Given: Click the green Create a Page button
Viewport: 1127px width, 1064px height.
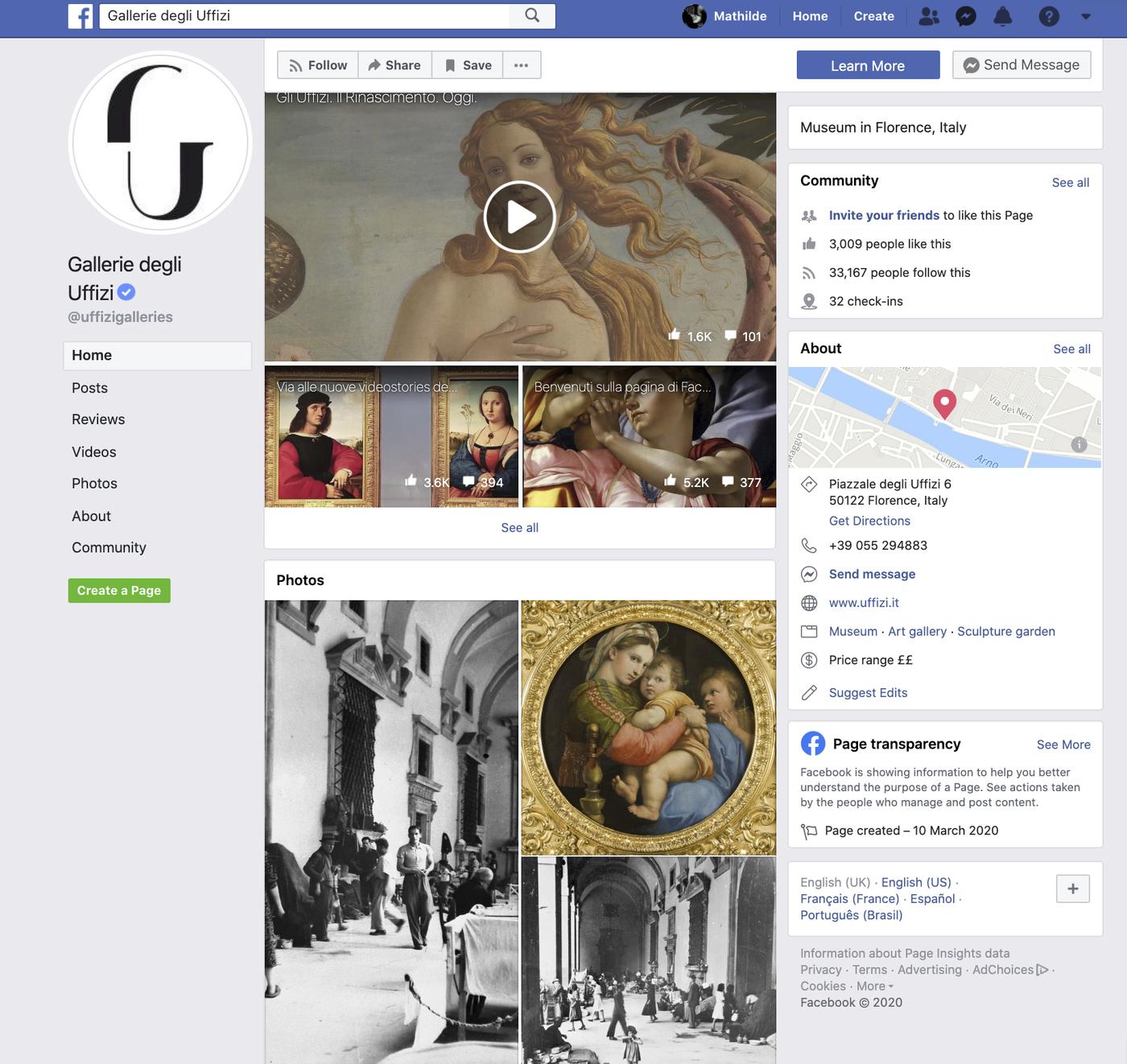Looking at the screenshot, I should (x=119, y=591).
